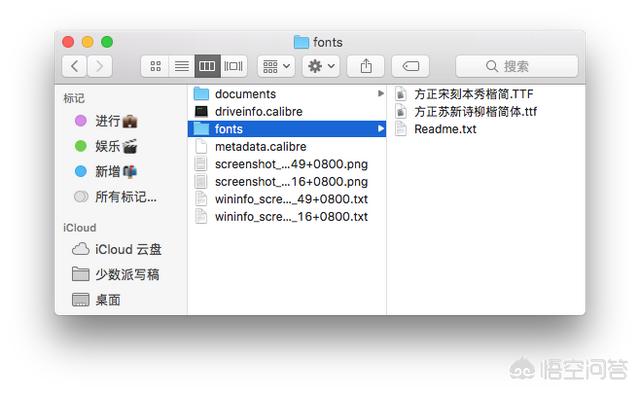Switch to list view

click(x=182, y=66)
